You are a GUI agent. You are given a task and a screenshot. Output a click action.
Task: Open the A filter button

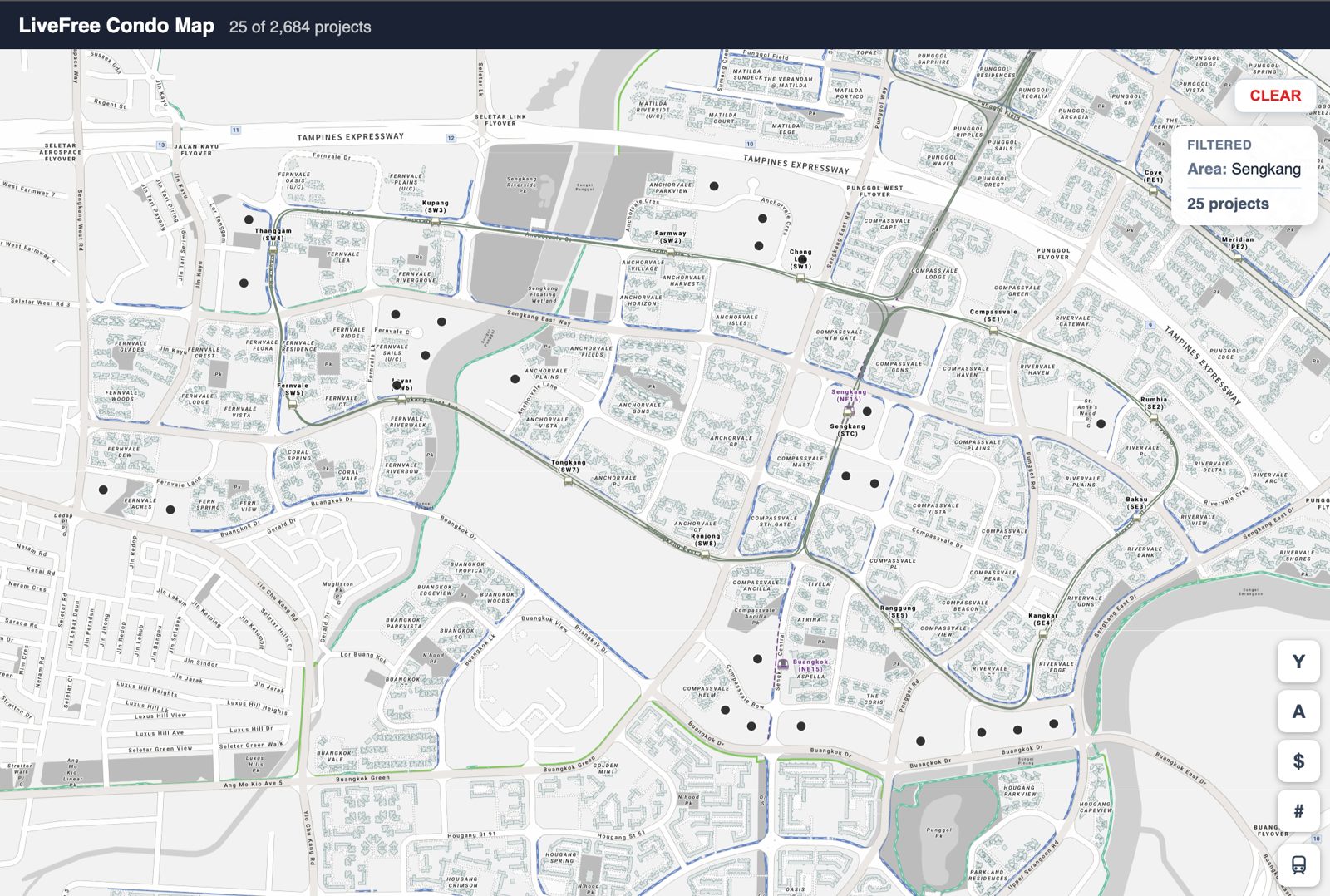coord(1298,711)
